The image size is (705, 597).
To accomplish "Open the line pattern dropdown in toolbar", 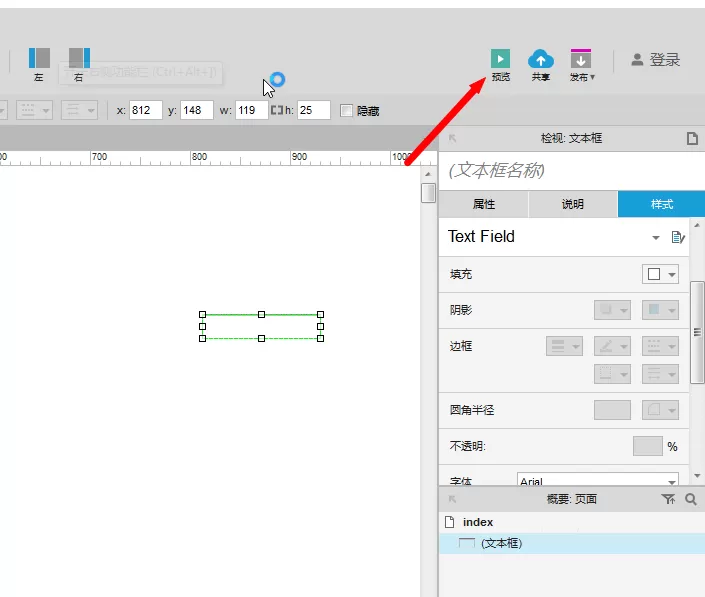I will [35, 110].
